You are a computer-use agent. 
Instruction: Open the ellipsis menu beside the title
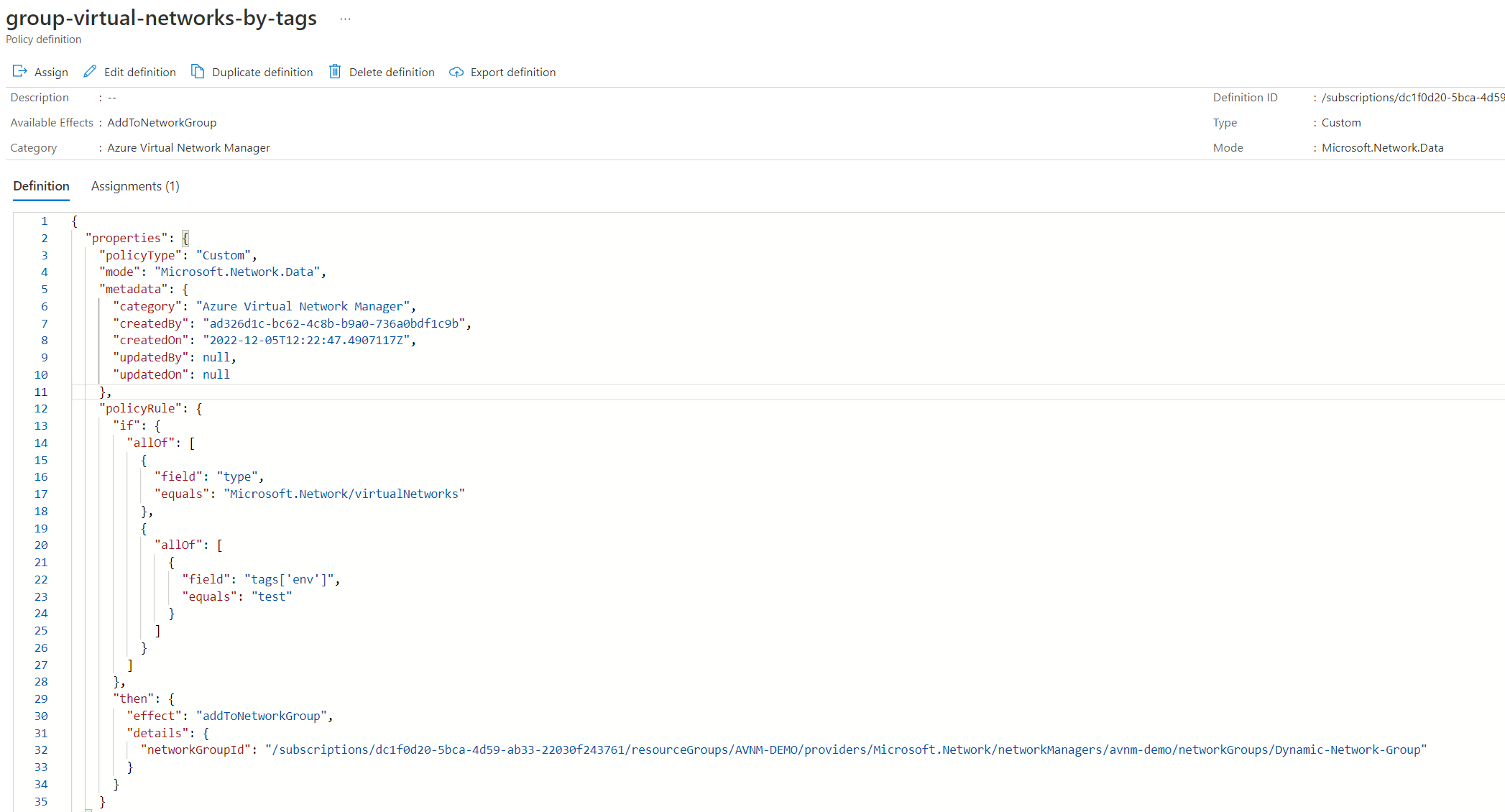pos(345,19)
